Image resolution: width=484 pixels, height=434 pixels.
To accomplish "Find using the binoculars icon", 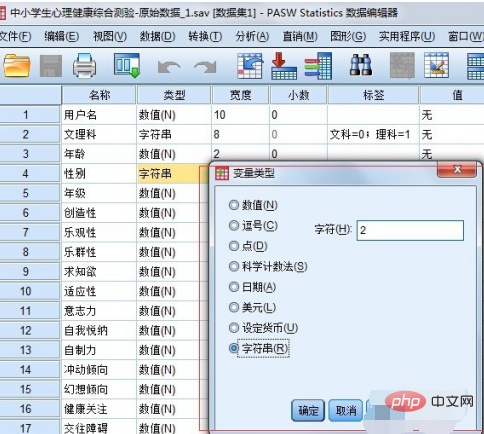I will point(361,65).
